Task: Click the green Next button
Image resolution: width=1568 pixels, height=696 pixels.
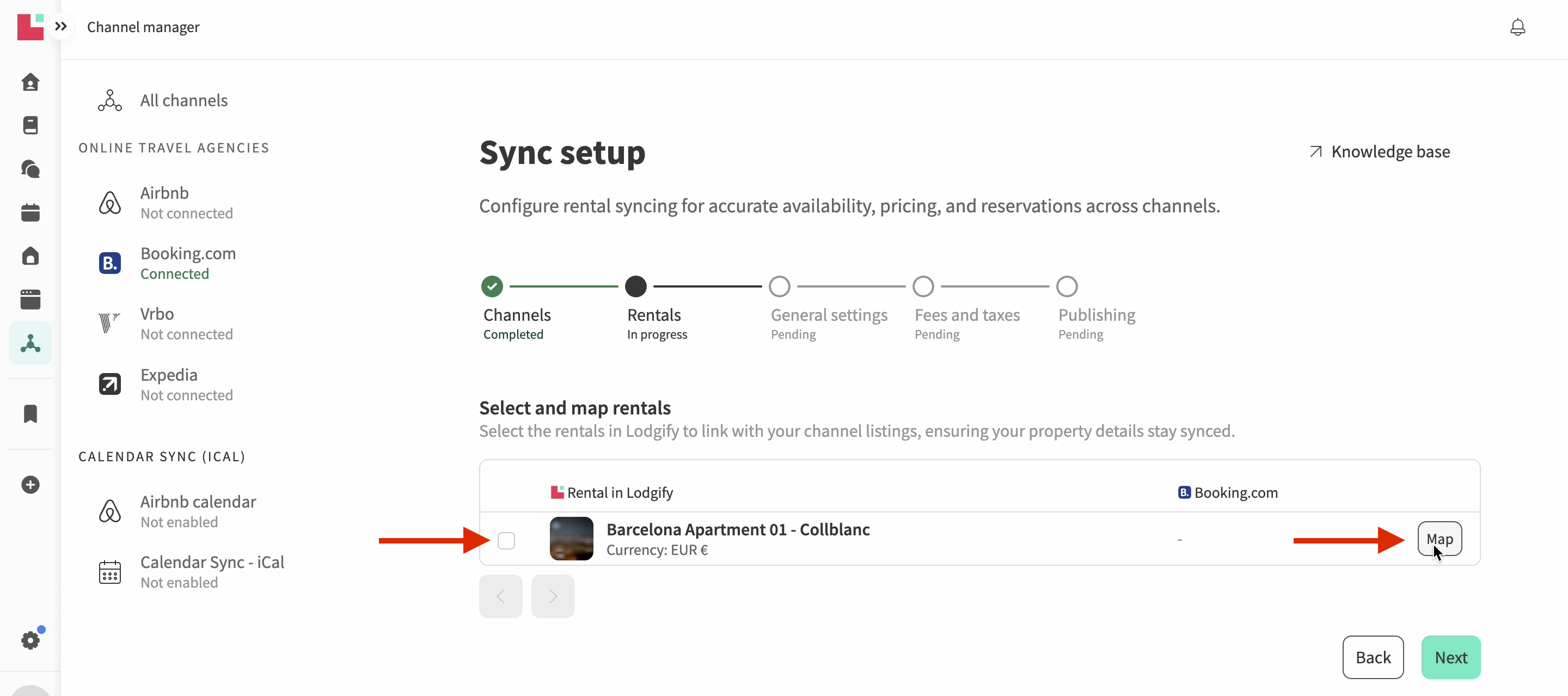Action: click(x=1450, y=658)
